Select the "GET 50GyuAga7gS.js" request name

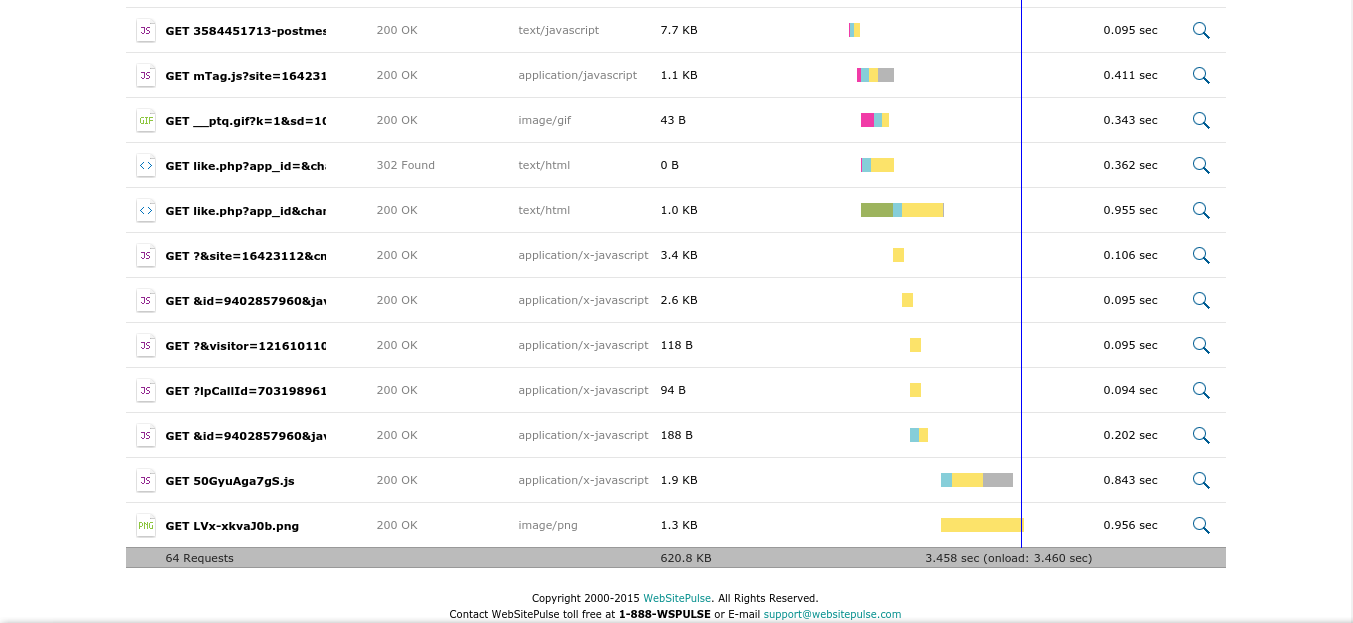coord(230,481)
